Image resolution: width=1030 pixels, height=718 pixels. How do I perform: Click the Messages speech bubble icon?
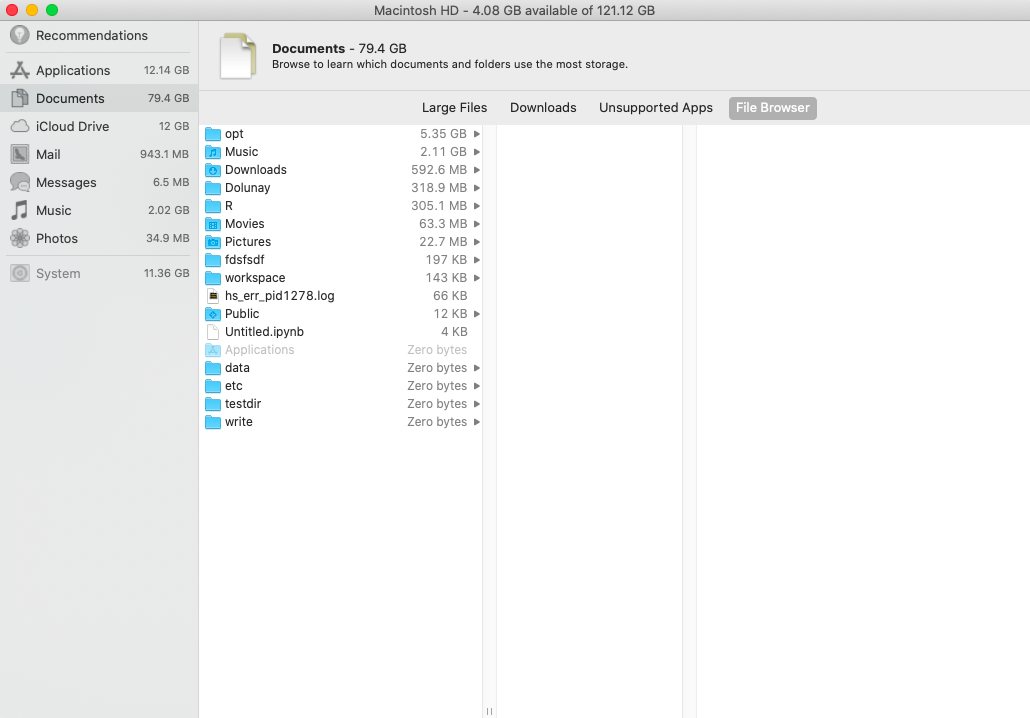pyautogui.click(x=20, y=182)
